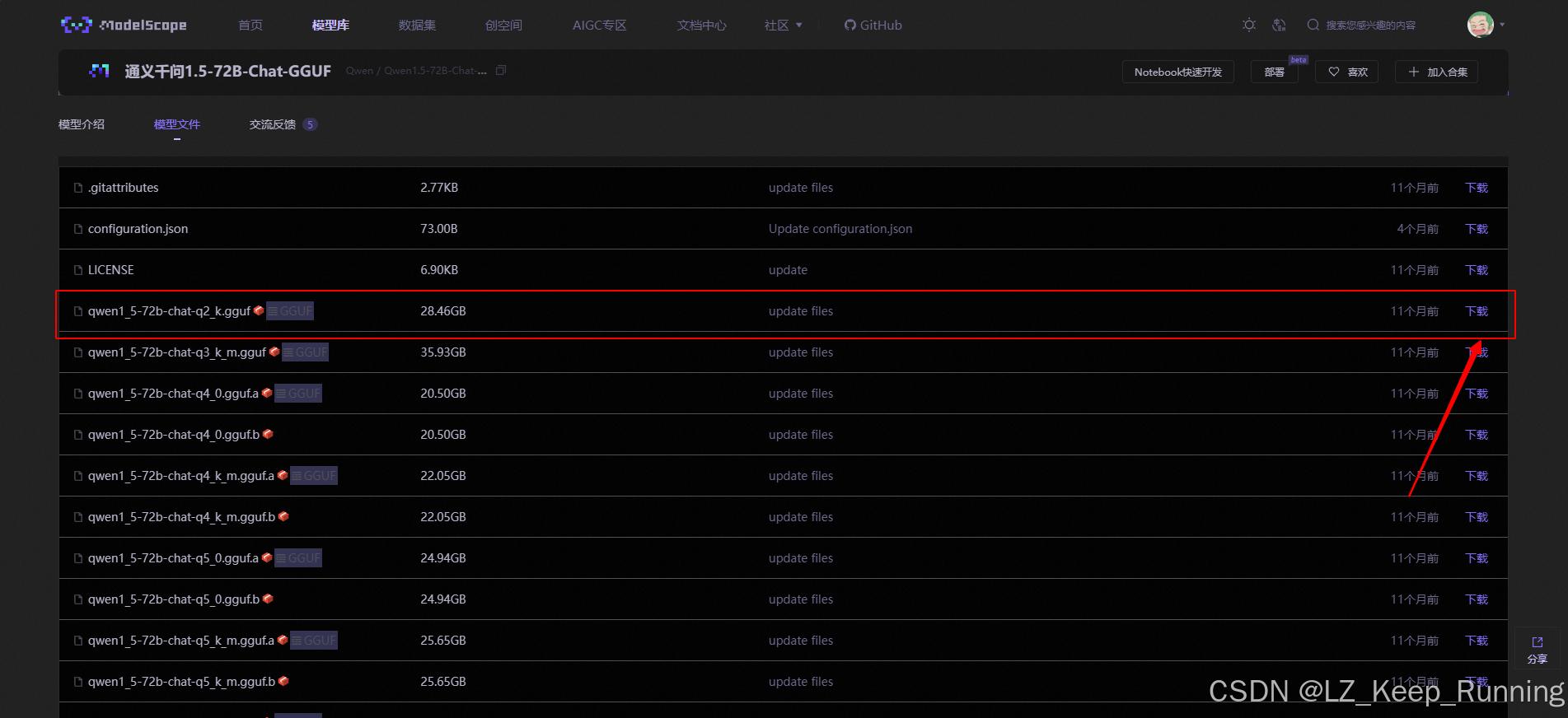Select the 模型文件 tab
This screenshot has width=1568, height=718.
pos(177,124)
